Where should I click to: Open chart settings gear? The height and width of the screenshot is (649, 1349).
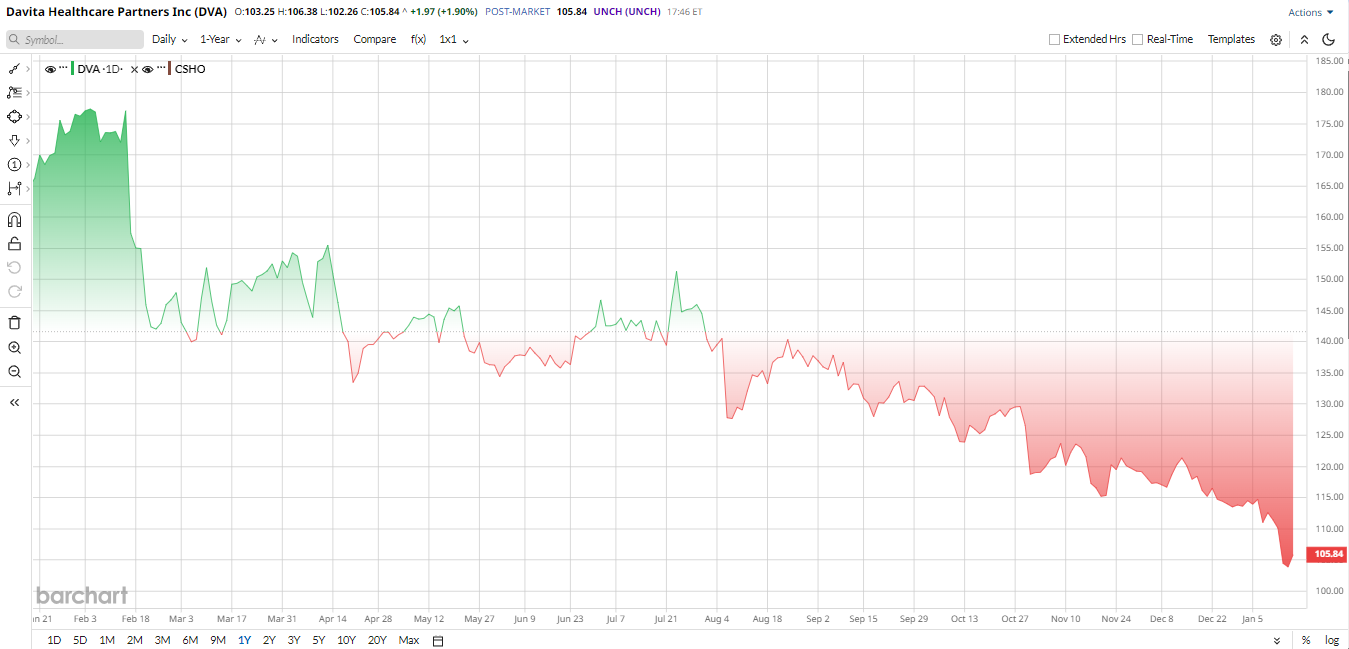point(1276,40)
